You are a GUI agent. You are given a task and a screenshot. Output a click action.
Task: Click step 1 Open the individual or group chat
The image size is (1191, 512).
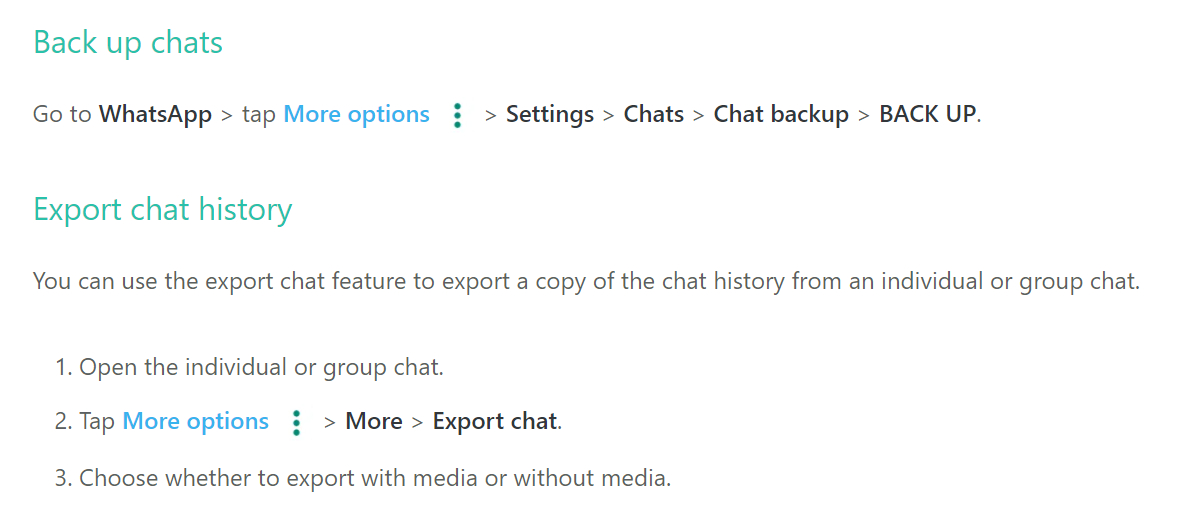pos(248,368)
